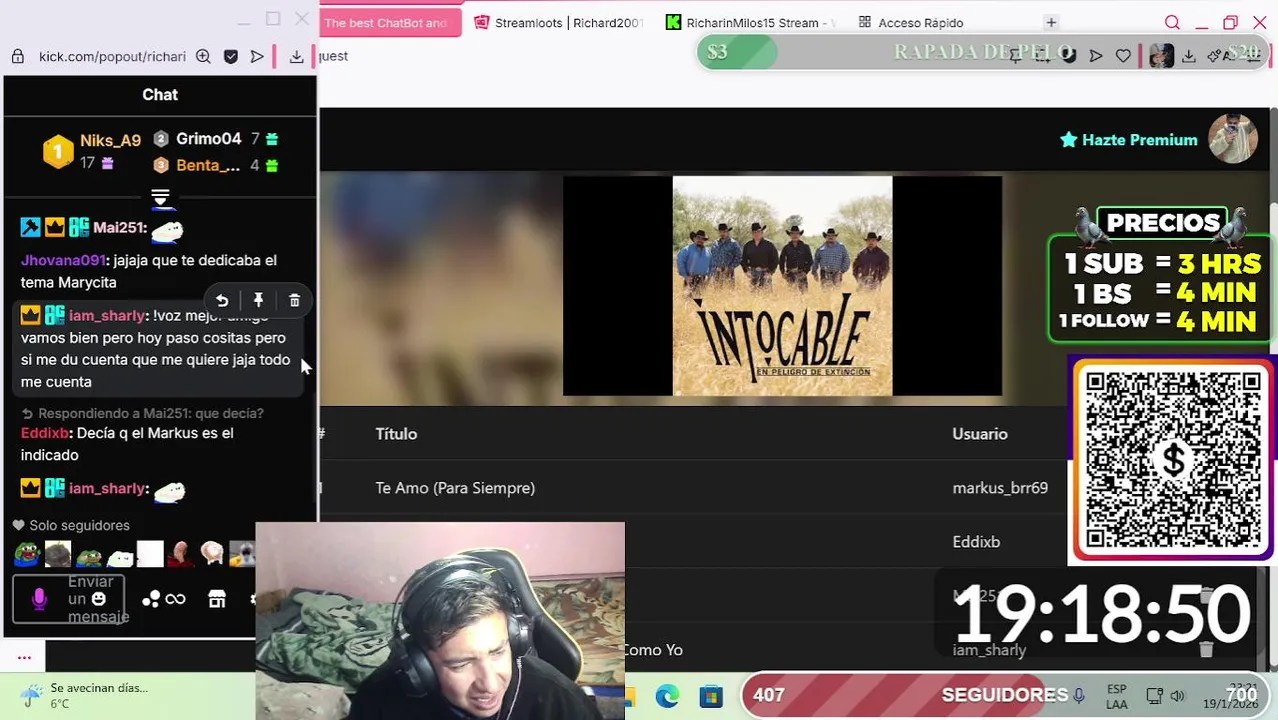The width and height of the screenshot is (1278, 720).
Task: Click the kick.com popout URL field
Action: (112, 56)
